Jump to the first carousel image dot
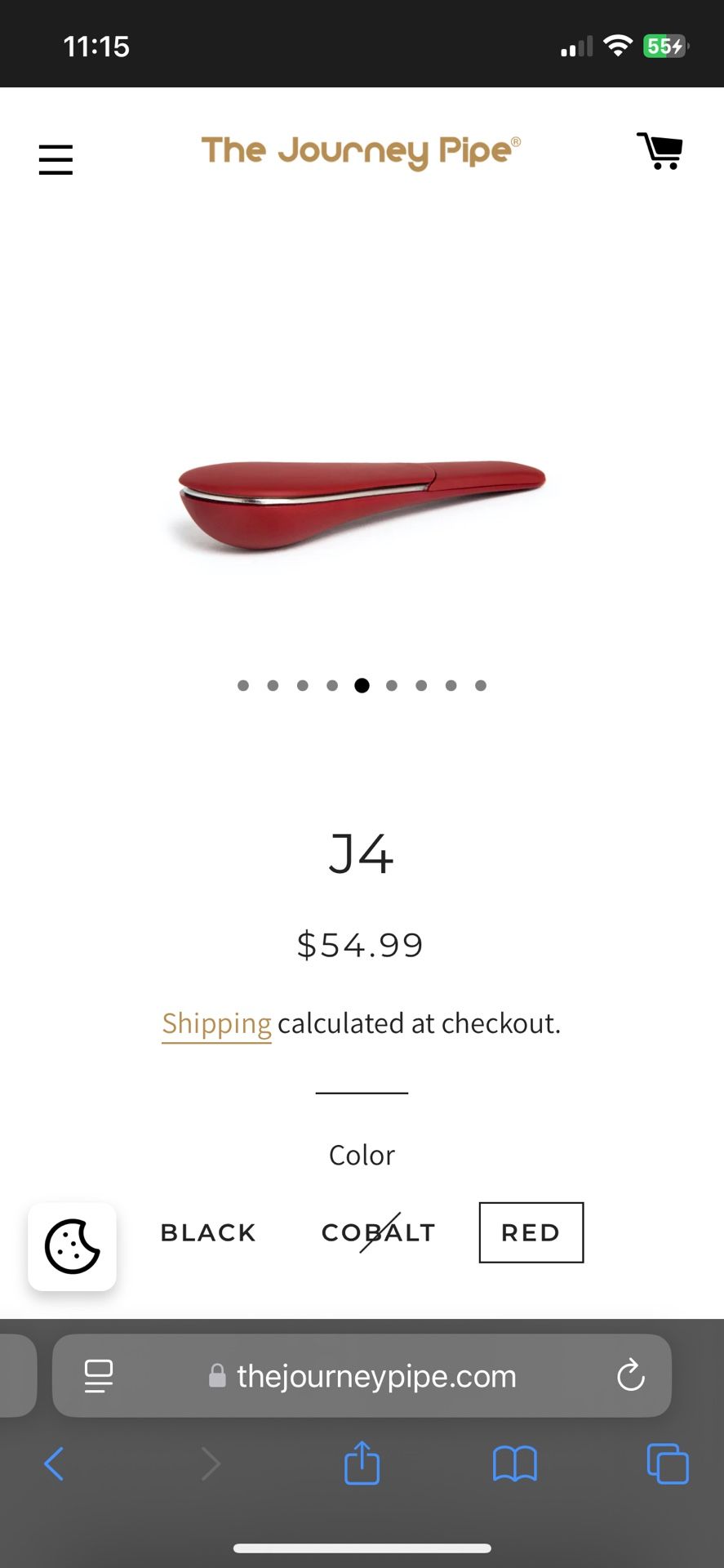 click(243, 685)
